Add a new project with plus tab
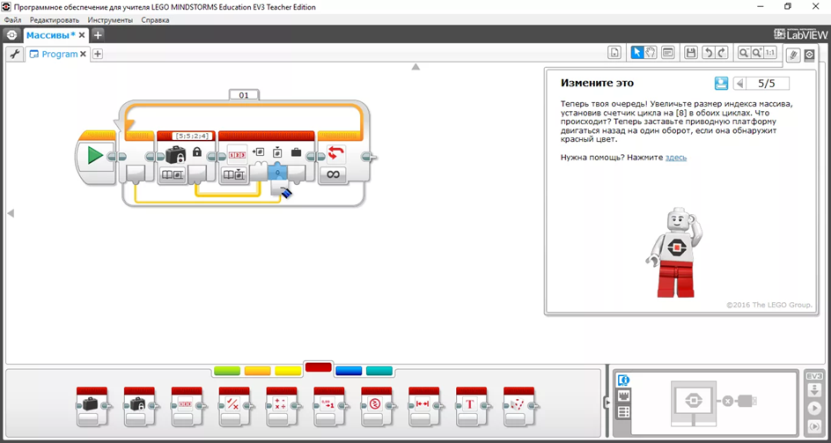831x443 pixels. [x=98, y=36]
